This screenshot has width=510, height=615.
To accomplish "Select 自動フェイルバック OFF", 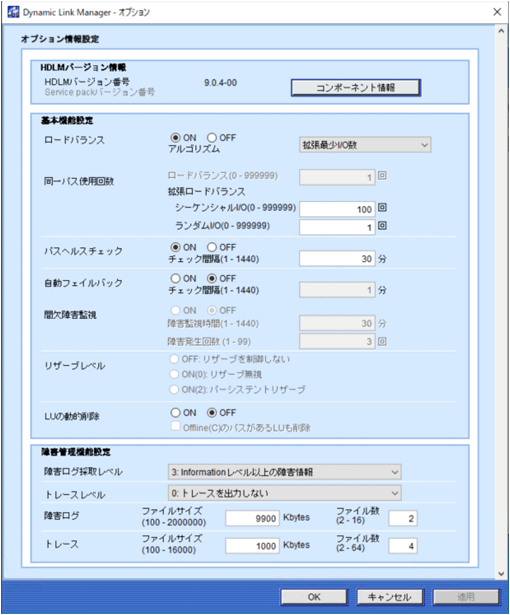I will [212, 278].
